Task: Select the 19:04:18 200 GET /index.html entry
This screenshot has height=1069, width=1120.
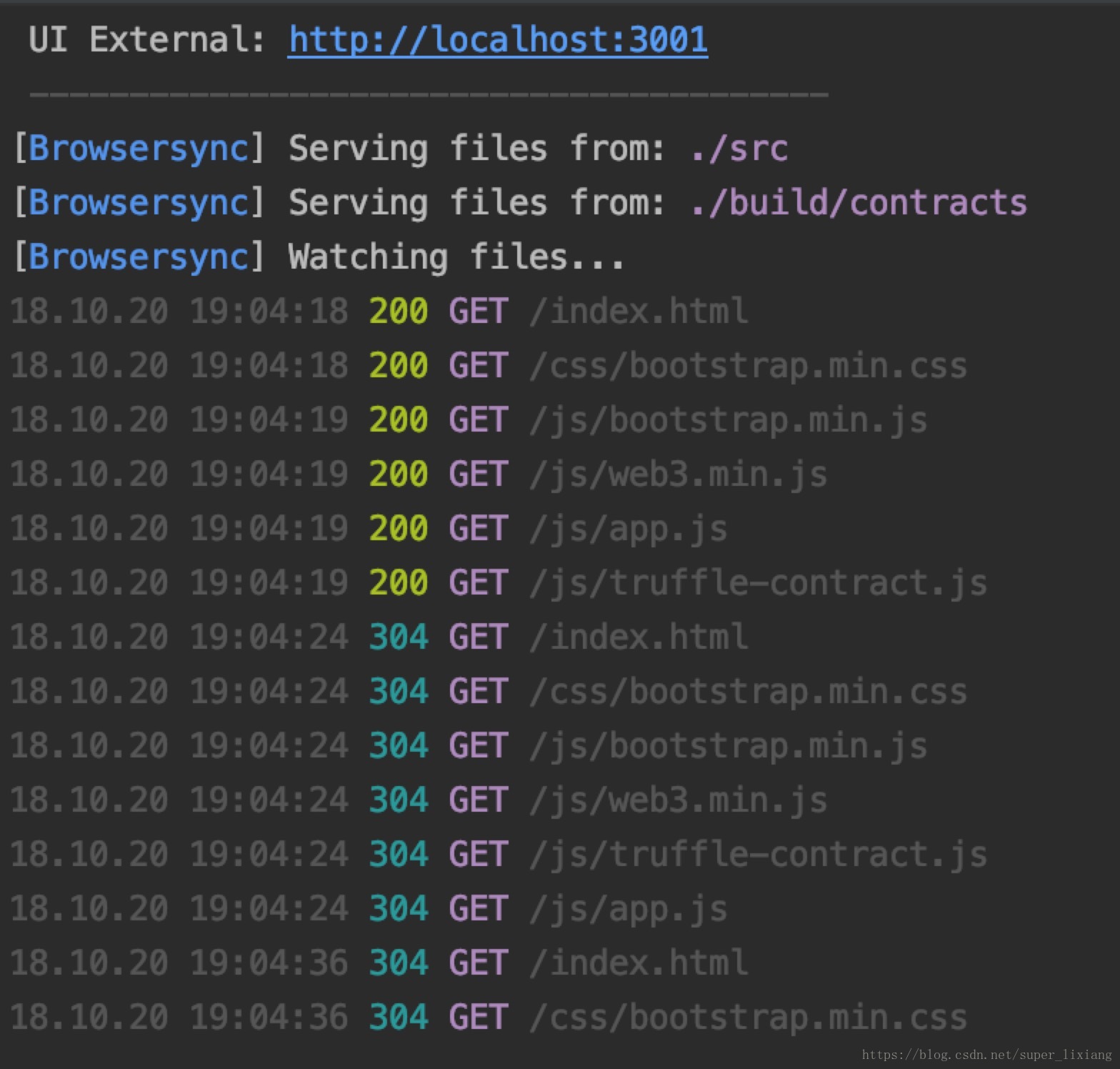Action: pyautogui.click(x=379, y=312)
